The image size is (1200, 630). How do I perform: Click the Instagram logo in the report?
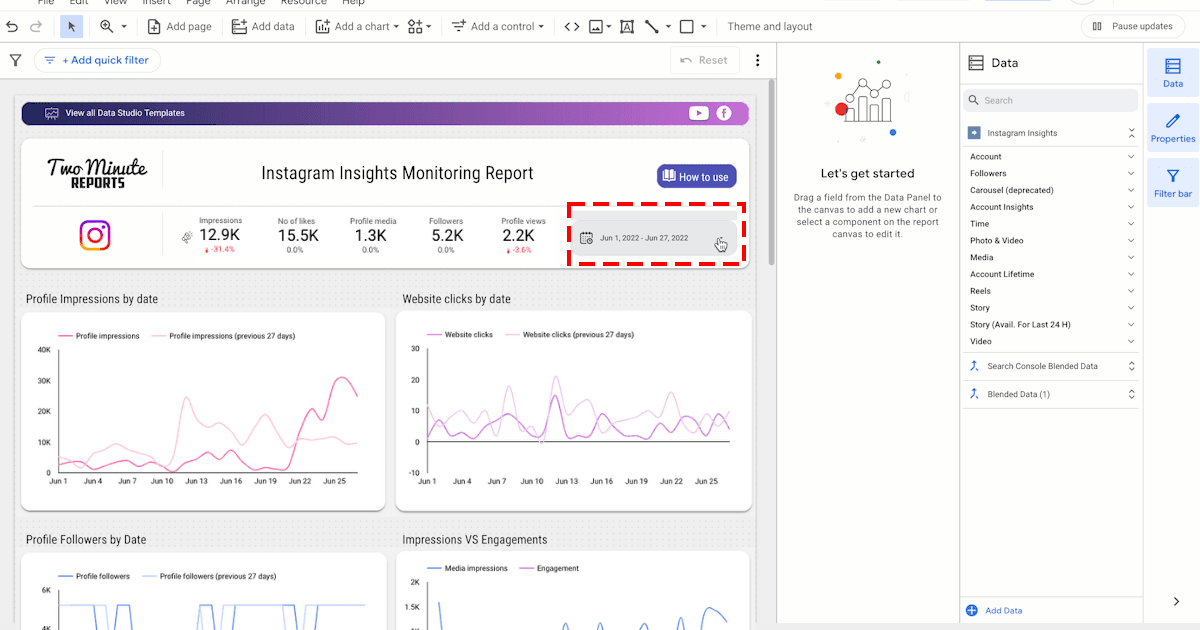point(95,235)
